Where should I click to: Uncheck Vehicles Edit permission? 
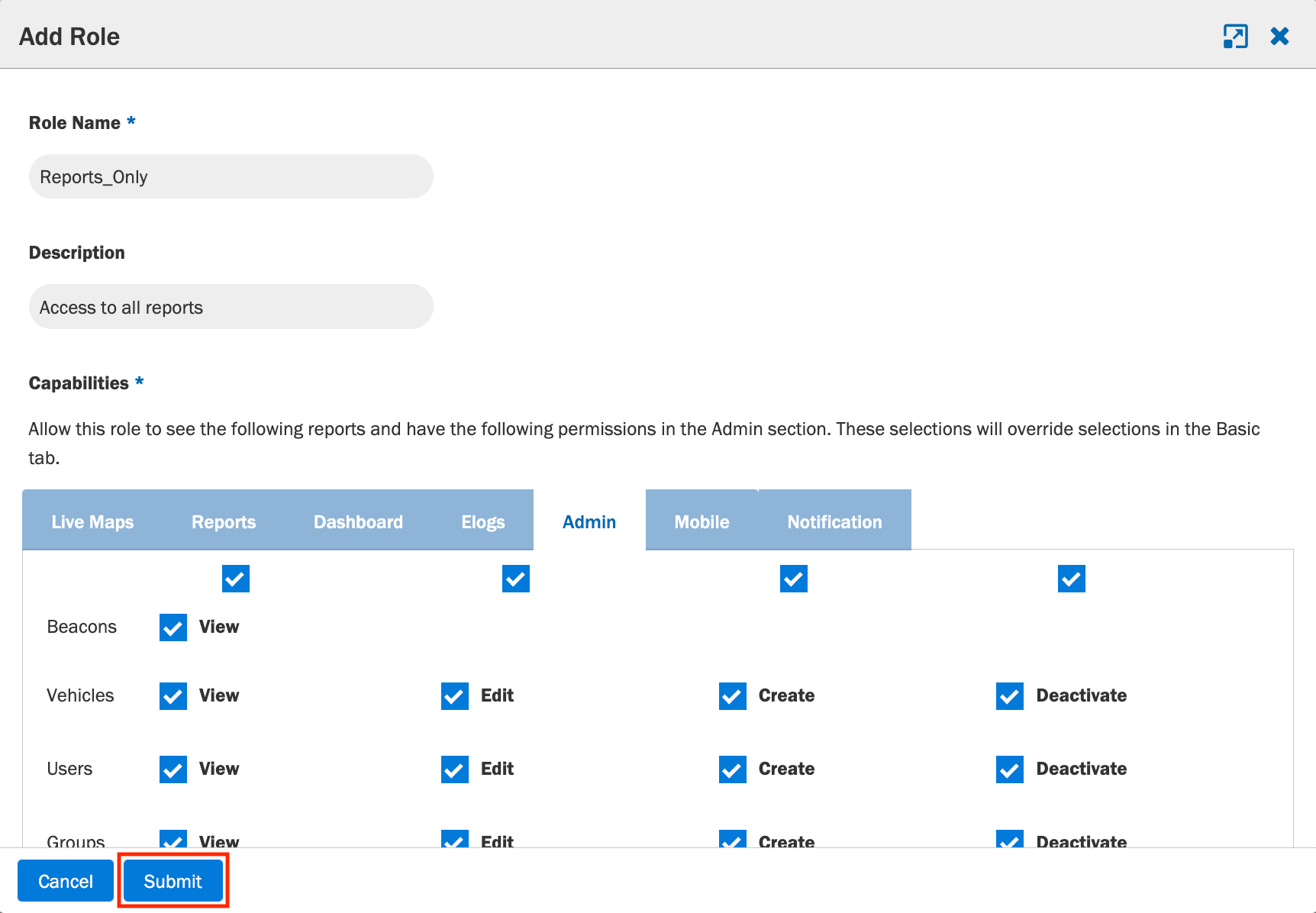point(455,696)
